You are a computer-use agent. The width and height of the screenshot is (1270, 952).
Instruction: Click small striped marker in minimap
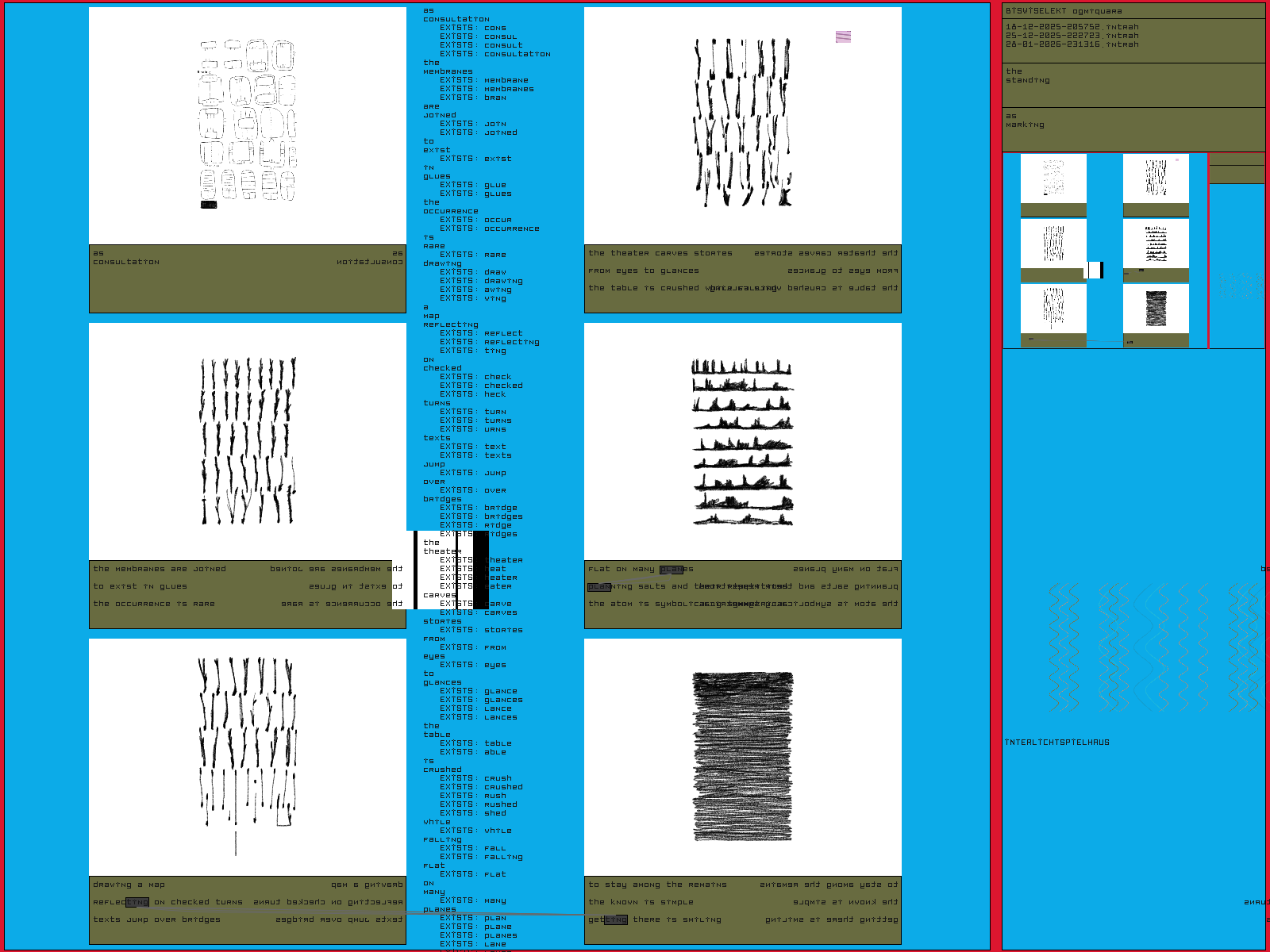(1095, 271)
